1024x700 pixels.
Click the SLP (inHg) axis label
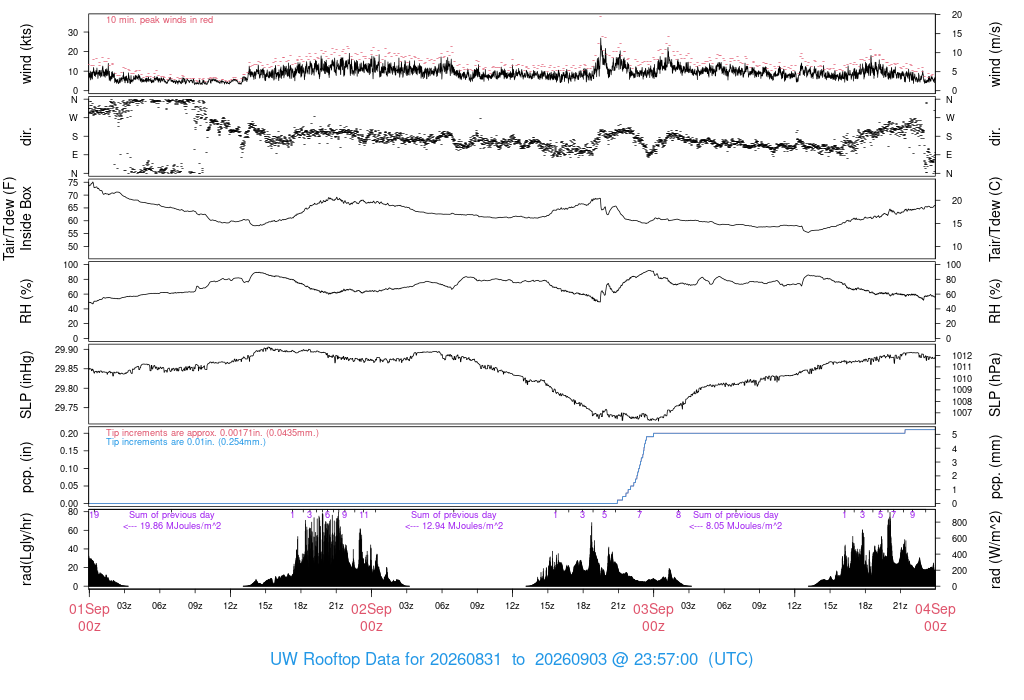click(26, 385)
